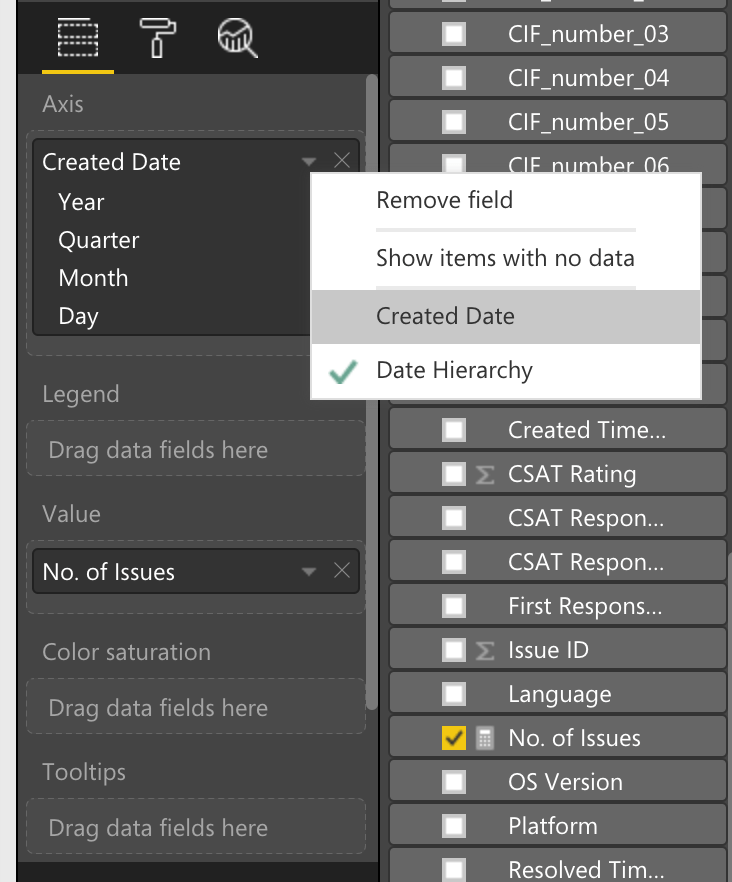Select Show items with no data

505,259
